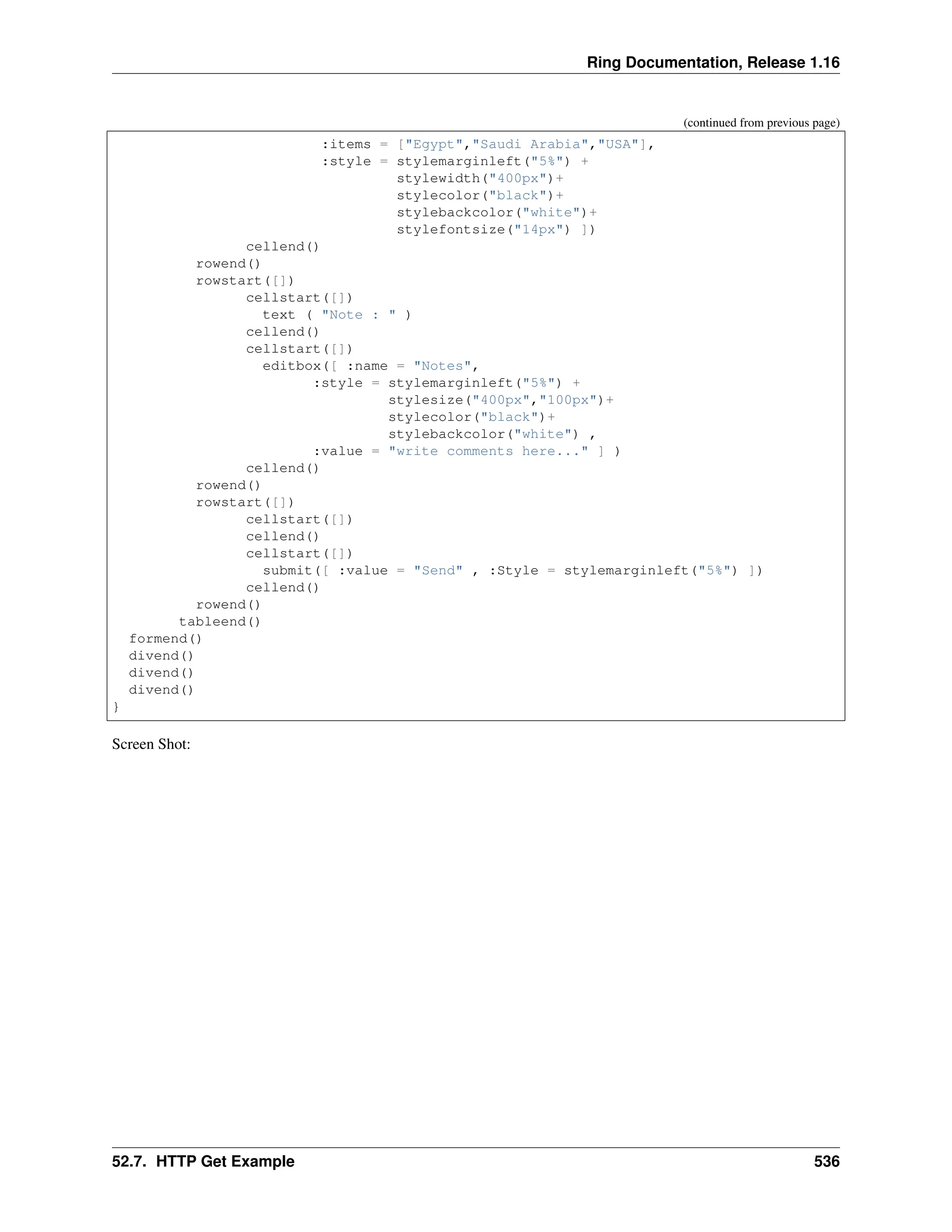
Task: Click page number 536
Action: point(826,1161)
